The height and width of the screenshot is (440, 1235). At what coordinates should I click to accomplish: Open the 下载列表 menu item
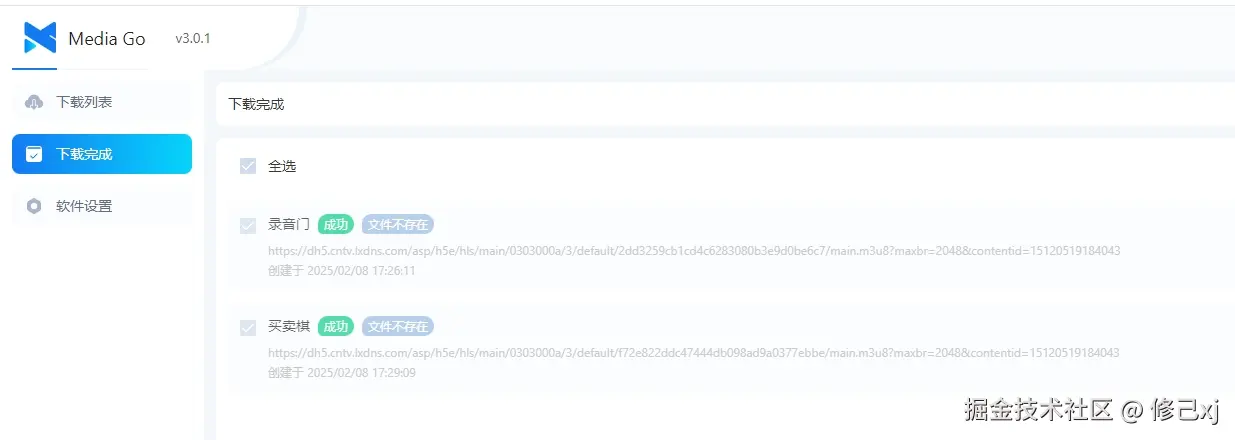(x=102, y=102)
